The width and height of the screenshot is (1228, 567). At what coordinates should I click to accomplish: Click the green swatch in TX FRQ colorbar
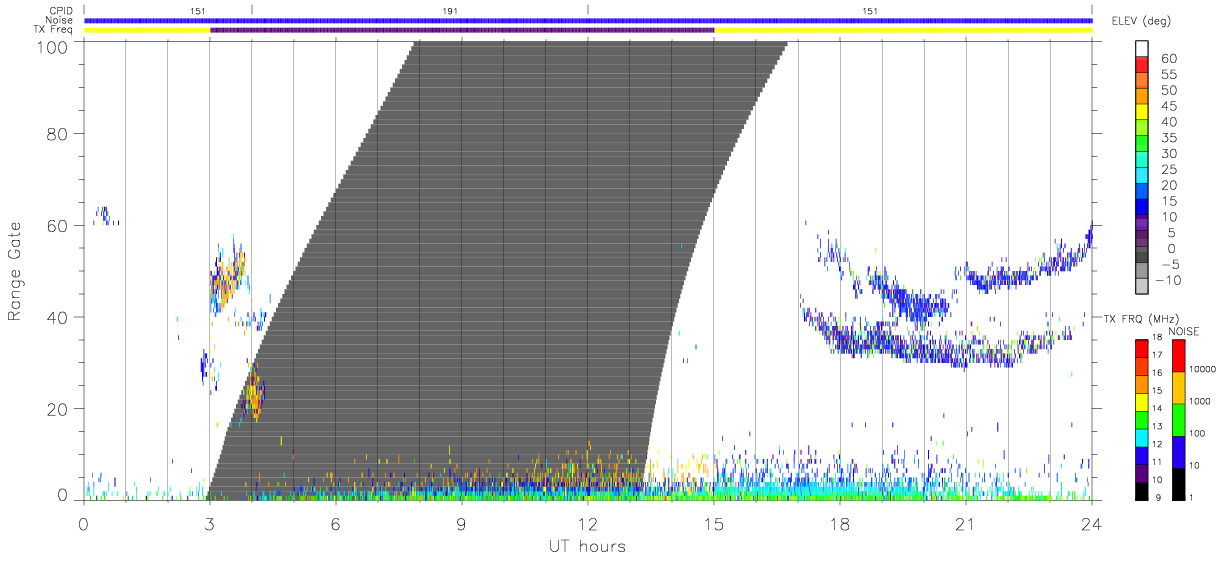(x=1142, y=420)
